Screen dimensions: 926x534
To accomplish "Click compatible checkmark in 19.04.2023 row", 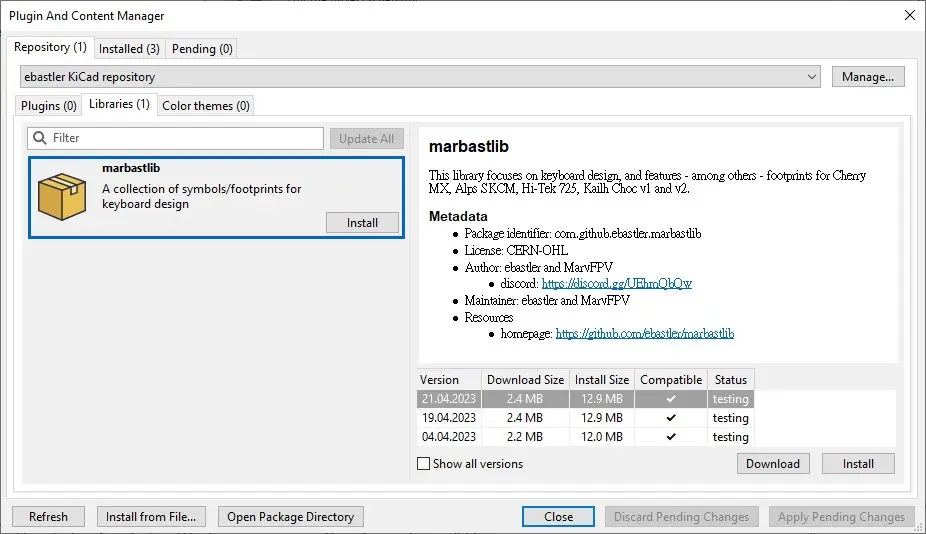I will [671, 418].
